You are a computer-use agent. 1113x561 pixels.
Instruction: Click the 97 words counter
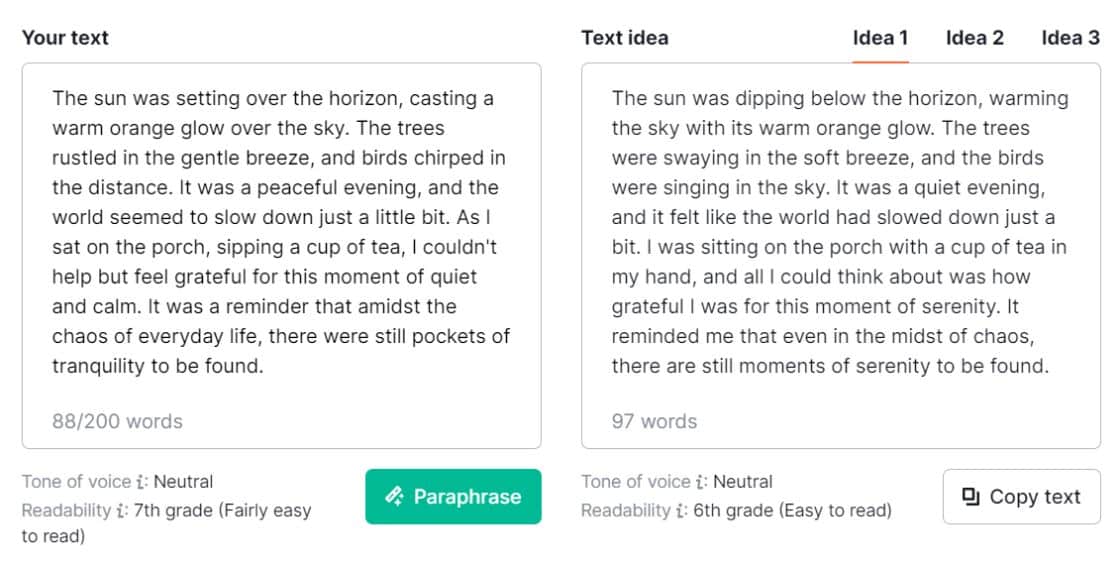pos(654,421)
